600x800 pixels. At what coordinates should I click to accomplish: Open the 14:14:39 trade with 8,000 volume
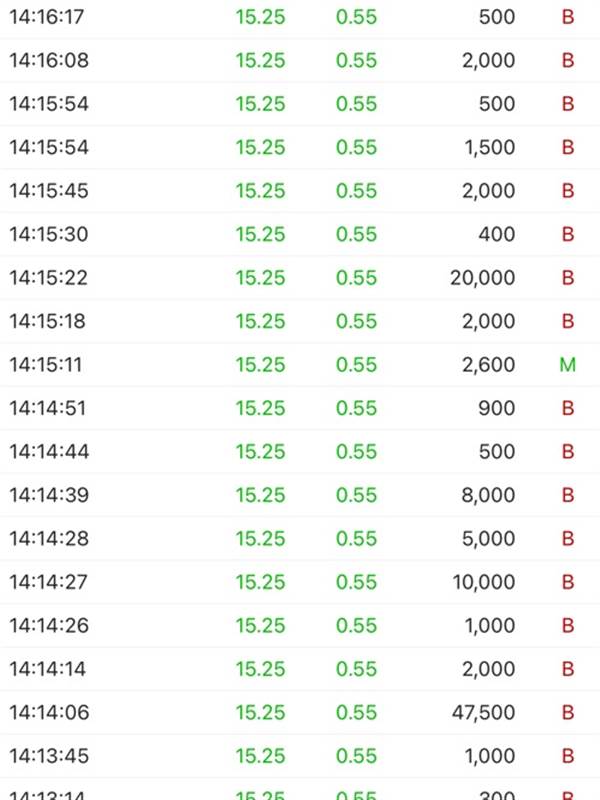pos(300,495)
